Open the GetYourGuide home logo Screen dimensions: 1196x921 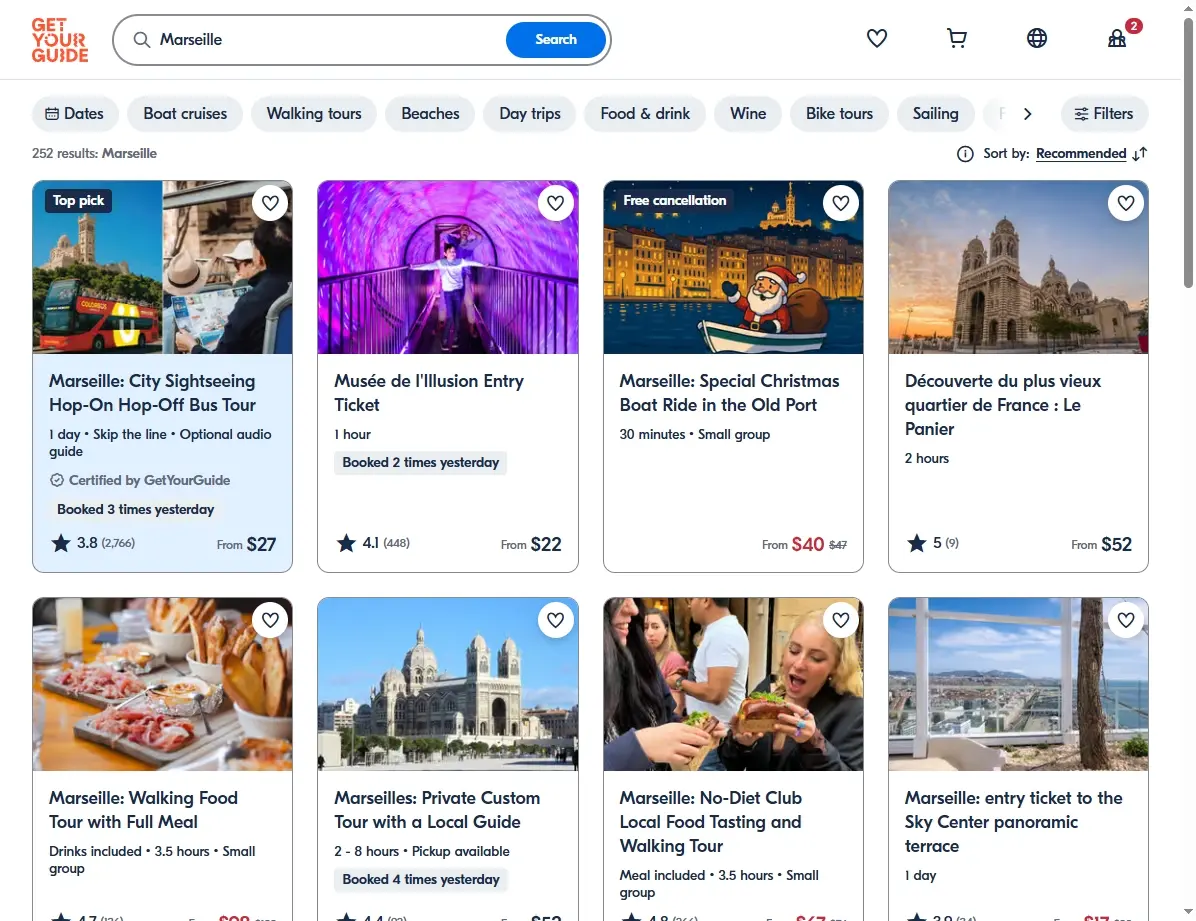(59, 40)
